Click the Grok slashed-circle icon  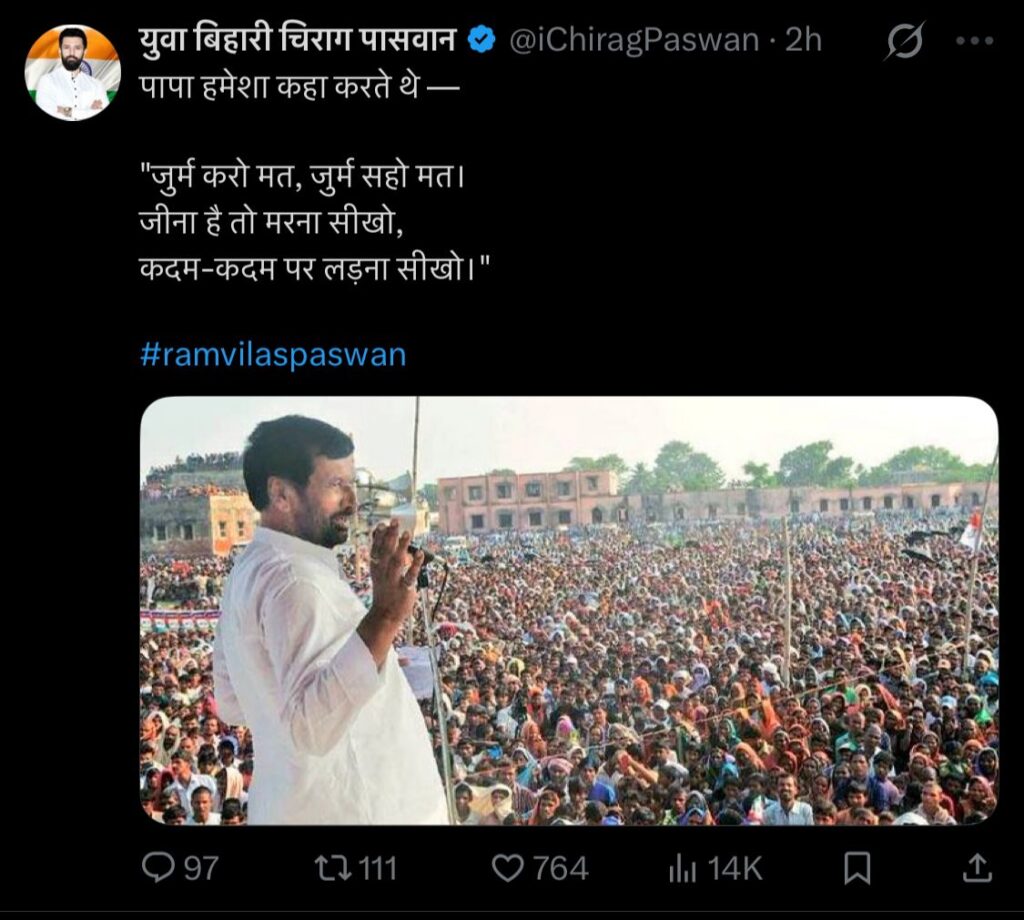tap(905, 42)
